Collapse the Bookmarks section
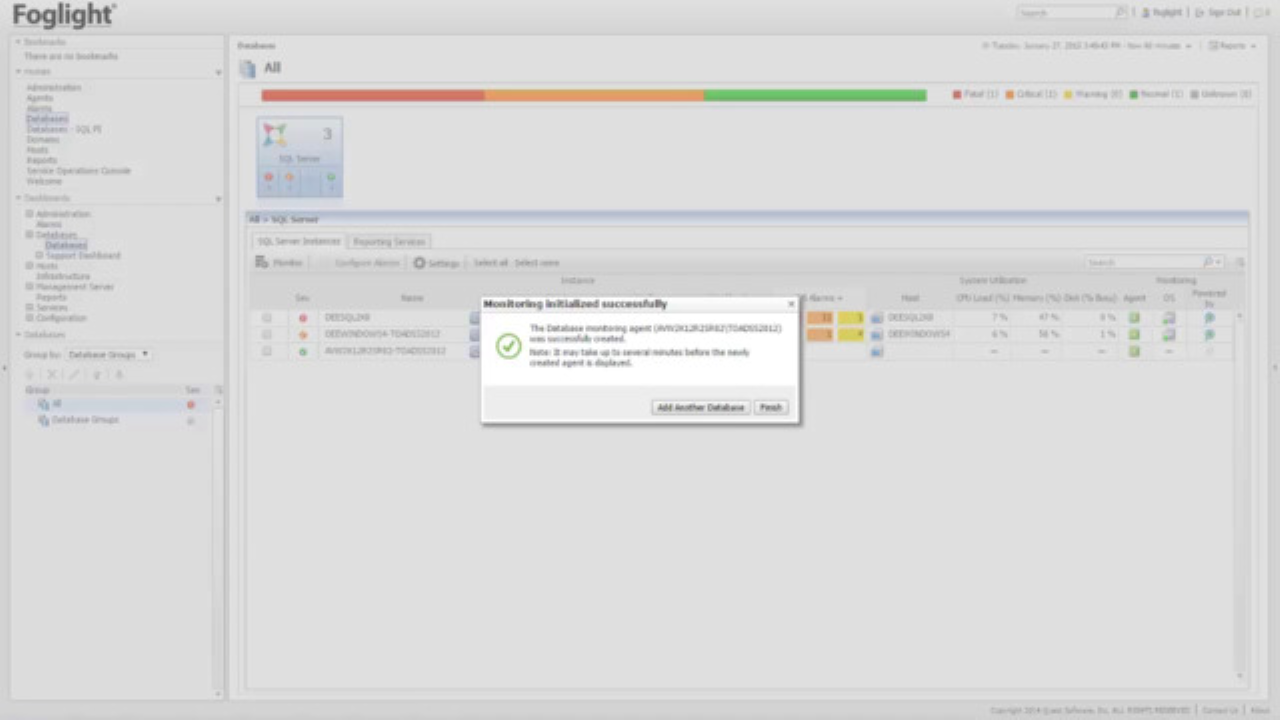 (x=19, y=42)
